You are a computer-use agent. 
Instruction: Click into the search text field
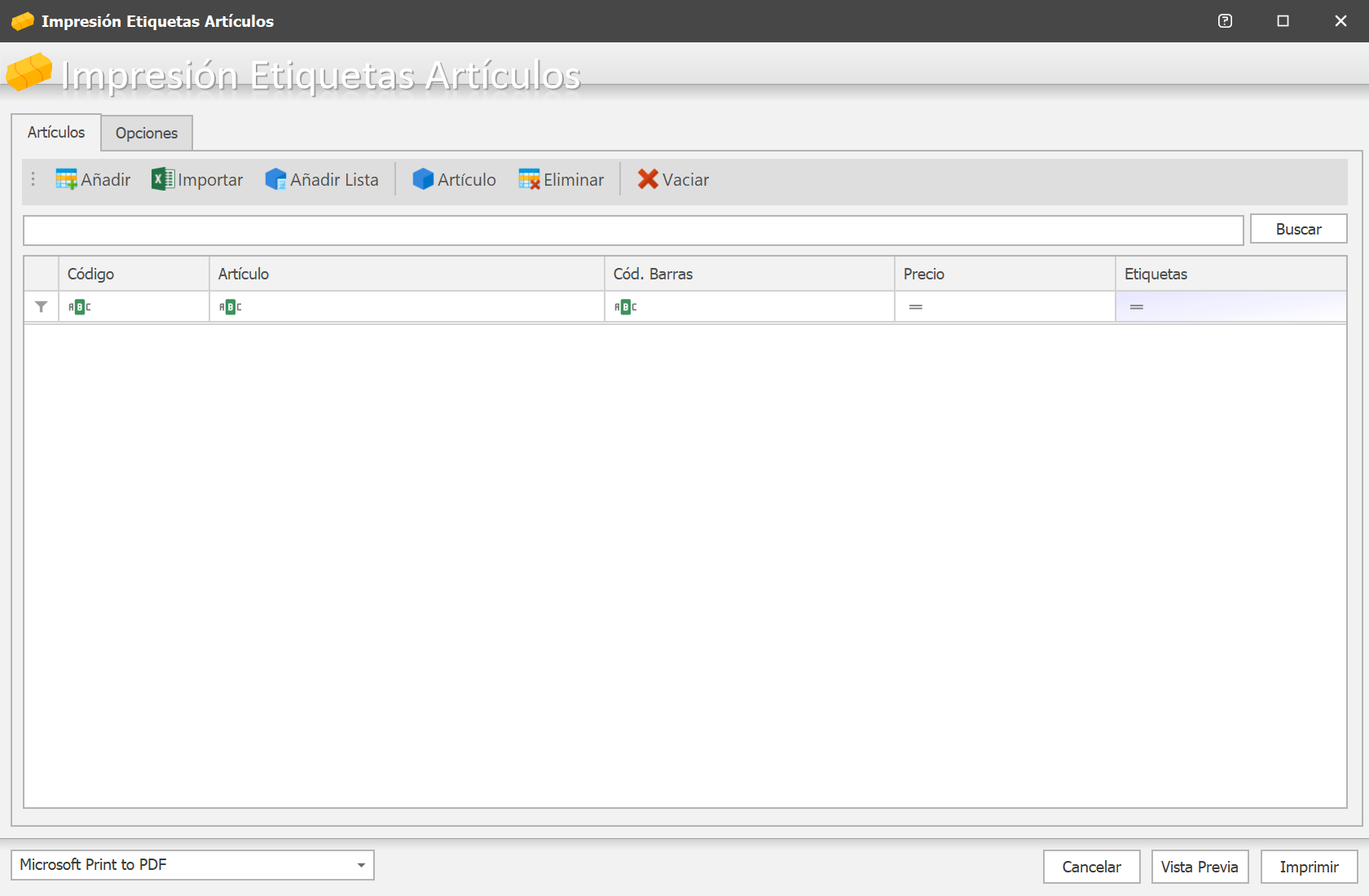633,231
